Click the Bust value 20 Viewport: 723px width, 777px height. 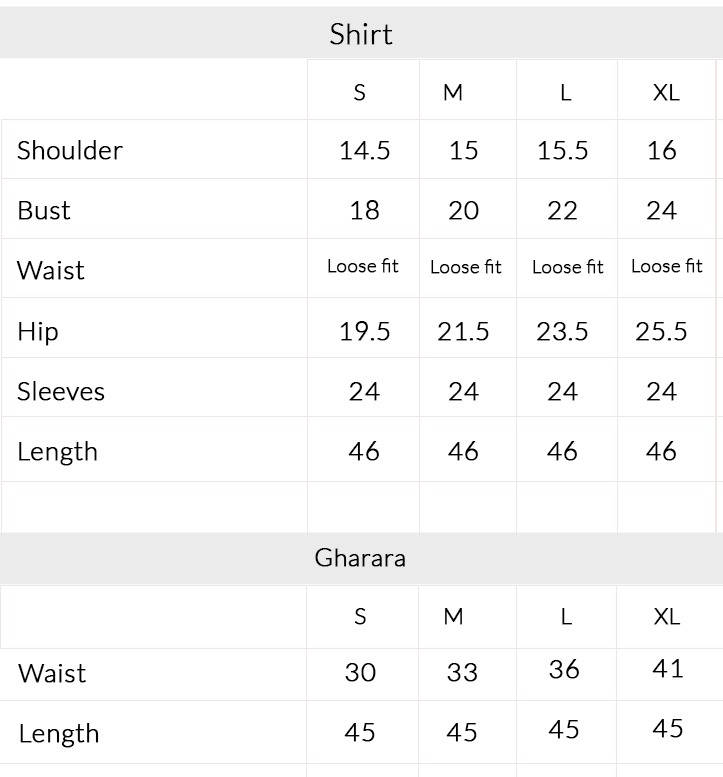pyautogui.click(x=463, y=211)
